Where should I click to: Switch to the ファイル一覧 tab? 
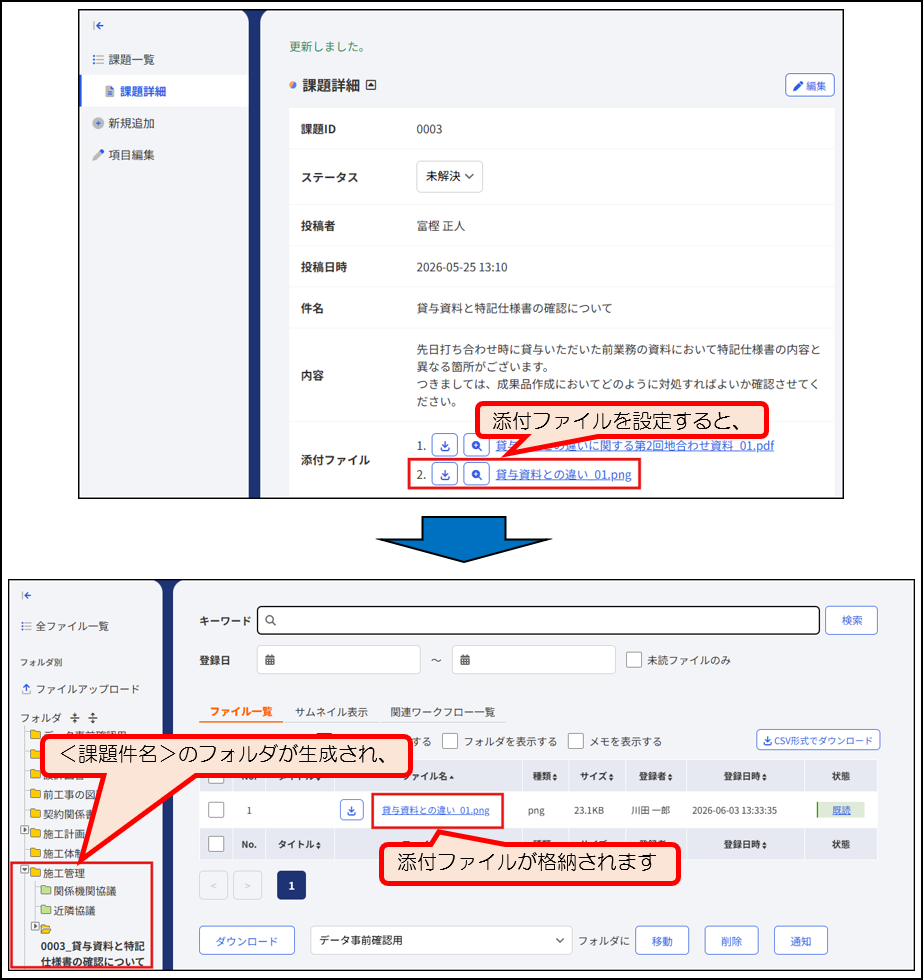tap(241, 711)
